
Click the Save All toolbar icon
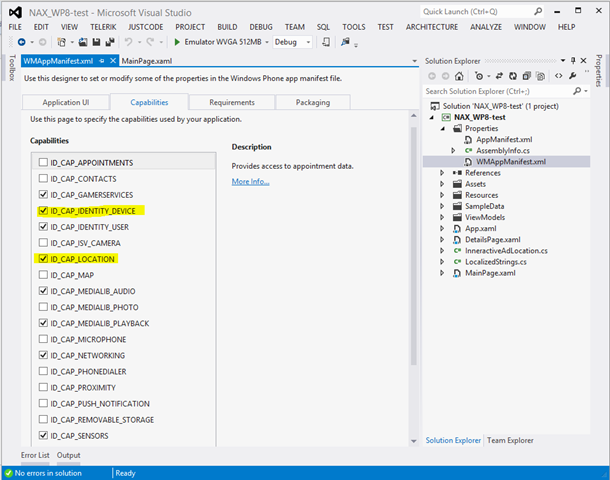point(109,42)
